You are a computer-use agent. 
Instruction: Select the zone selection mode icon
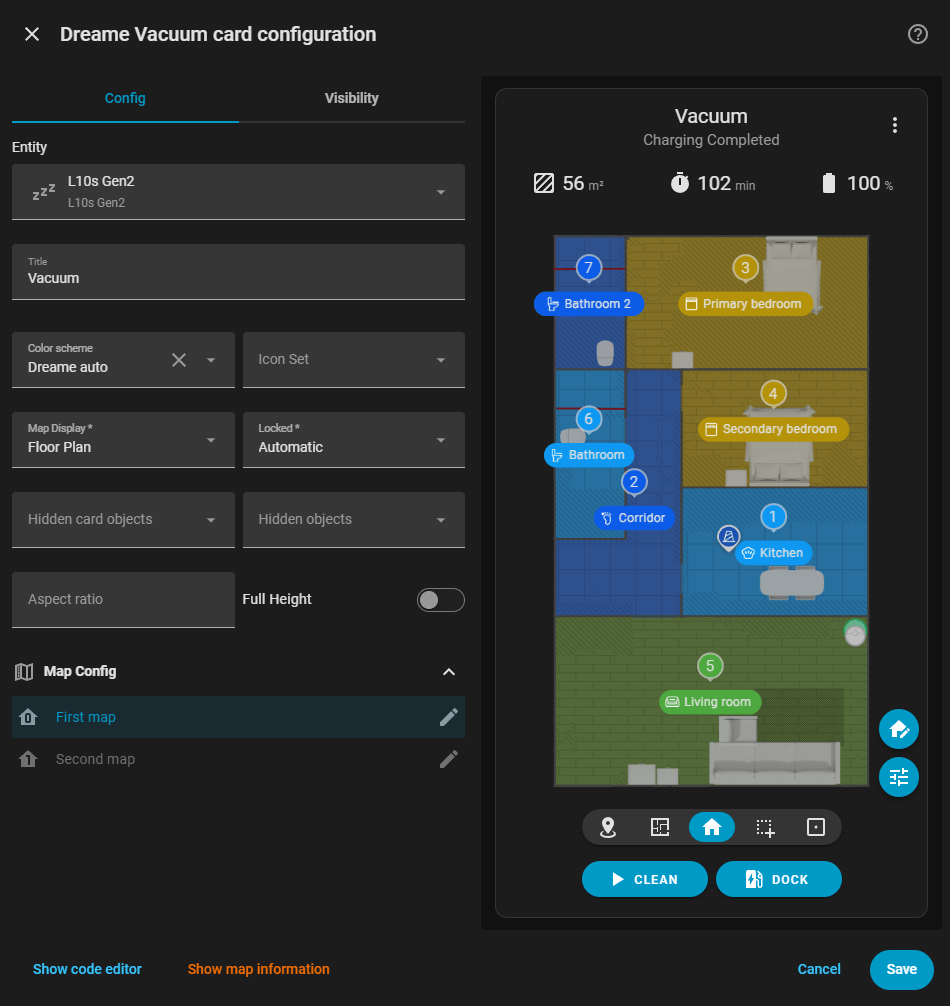pyautogui.click(x=764, y=828)
